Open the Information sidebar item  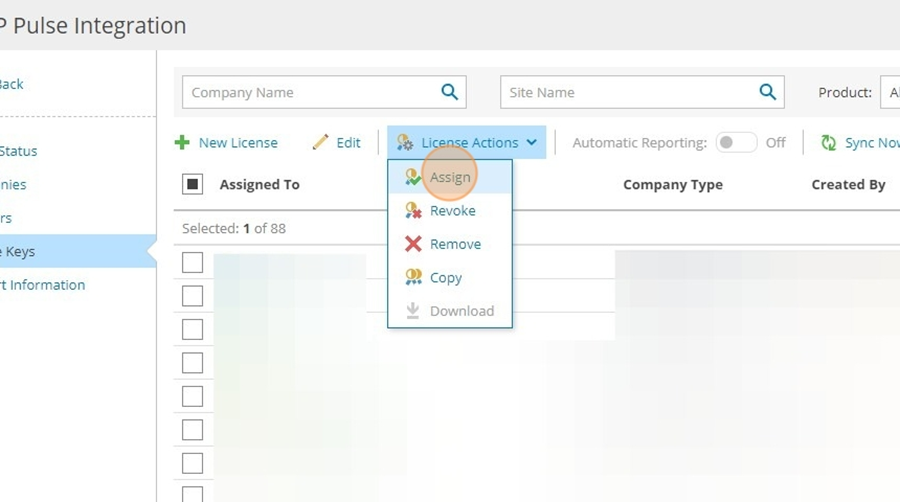(x=42, y=285)
